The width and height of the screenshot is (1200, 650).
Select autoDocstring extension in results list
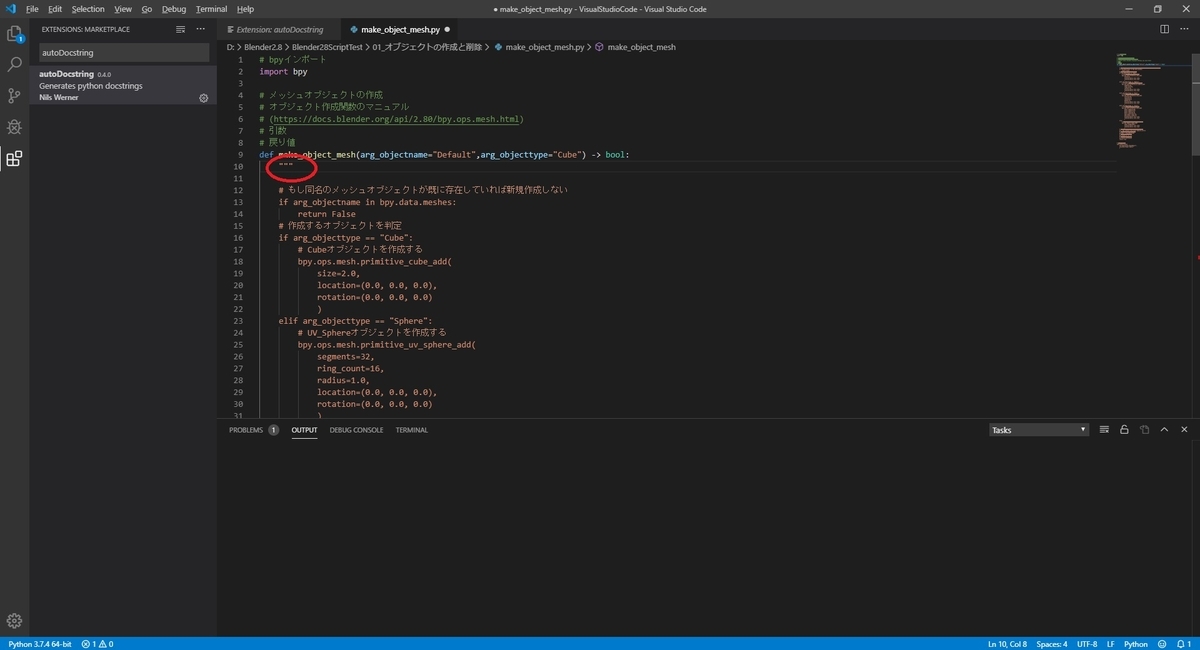coord(123,86)
